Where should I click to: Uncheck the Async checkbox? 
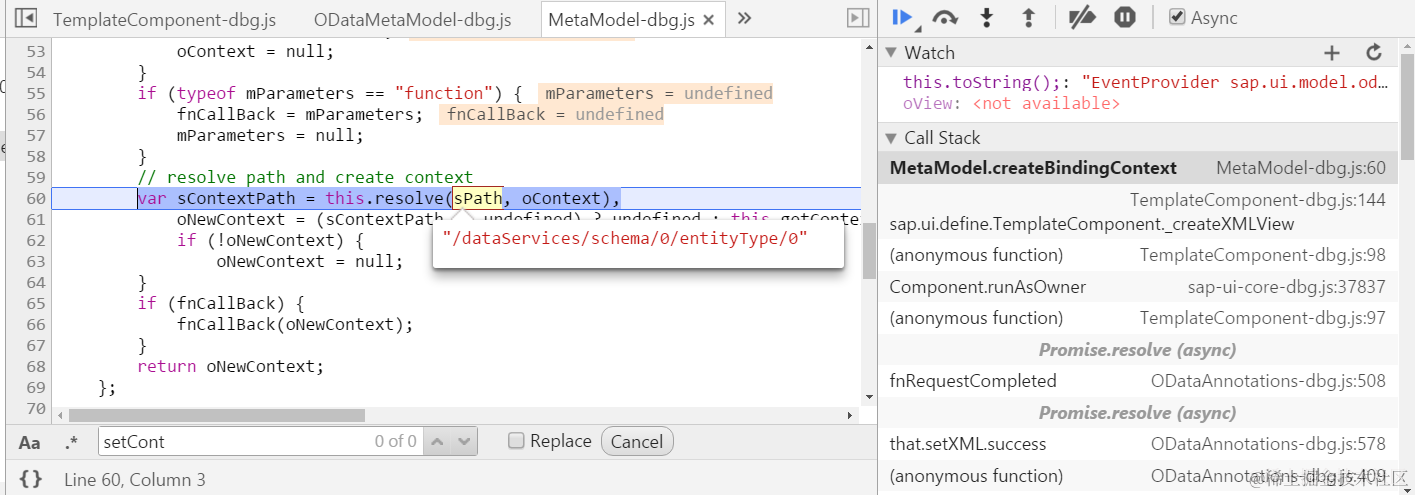click(1177, 17)
